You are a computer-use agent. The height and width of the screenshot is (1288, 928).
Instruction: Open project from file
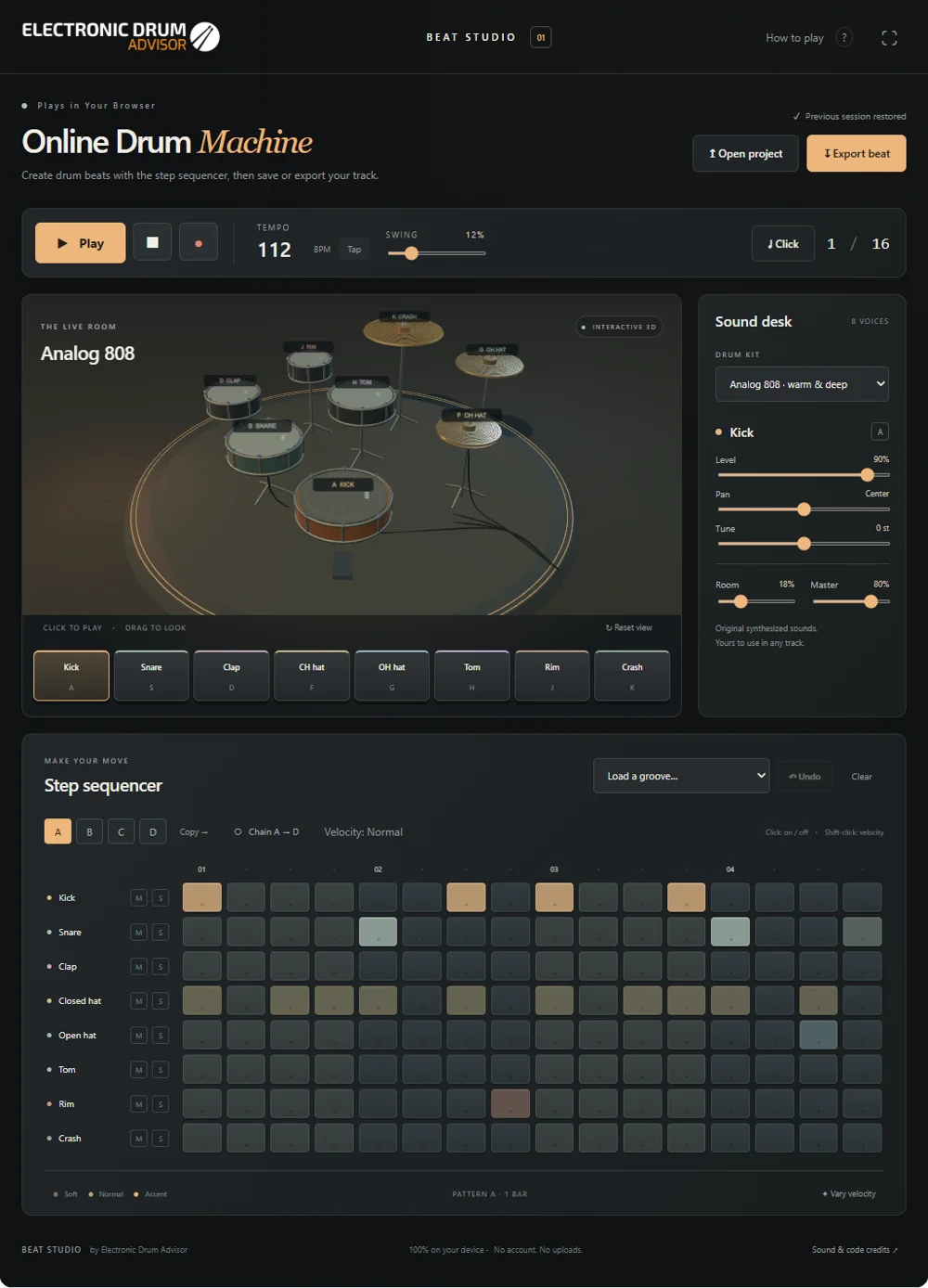(745, 154)
